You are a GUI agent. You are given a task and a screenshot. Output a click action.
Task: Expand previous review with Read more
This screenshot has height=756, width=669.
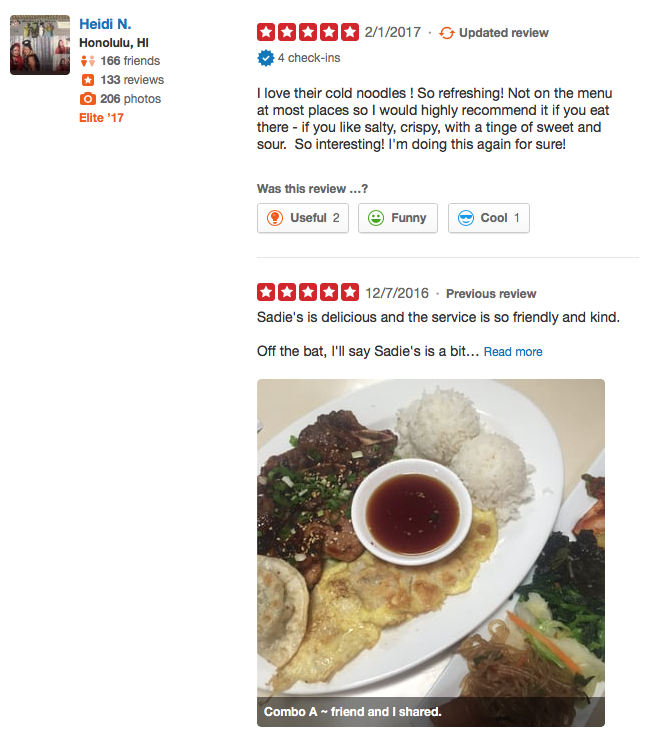[x=513, y=352]
